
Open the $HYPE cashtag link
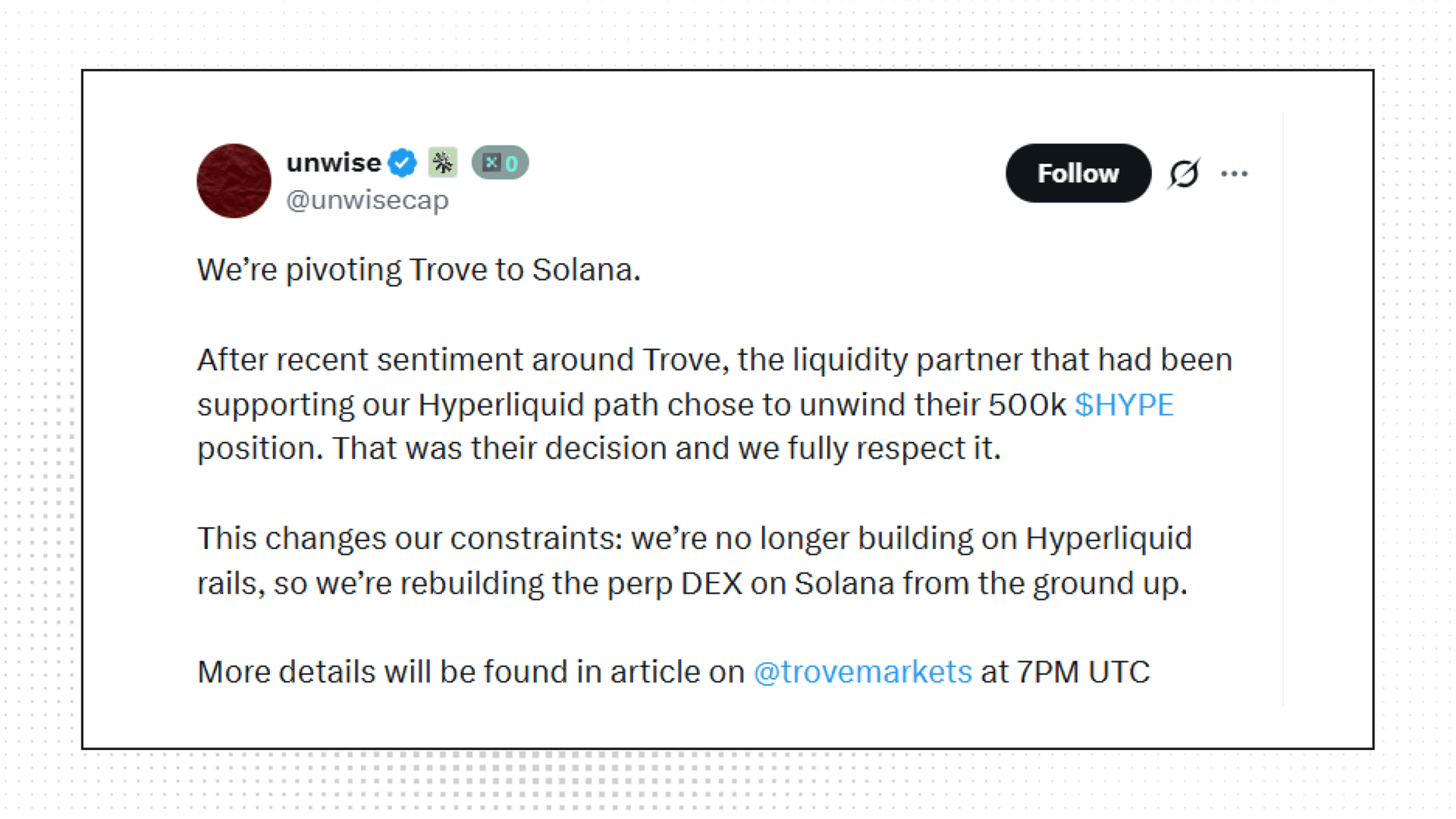[x=1125, y=405]
